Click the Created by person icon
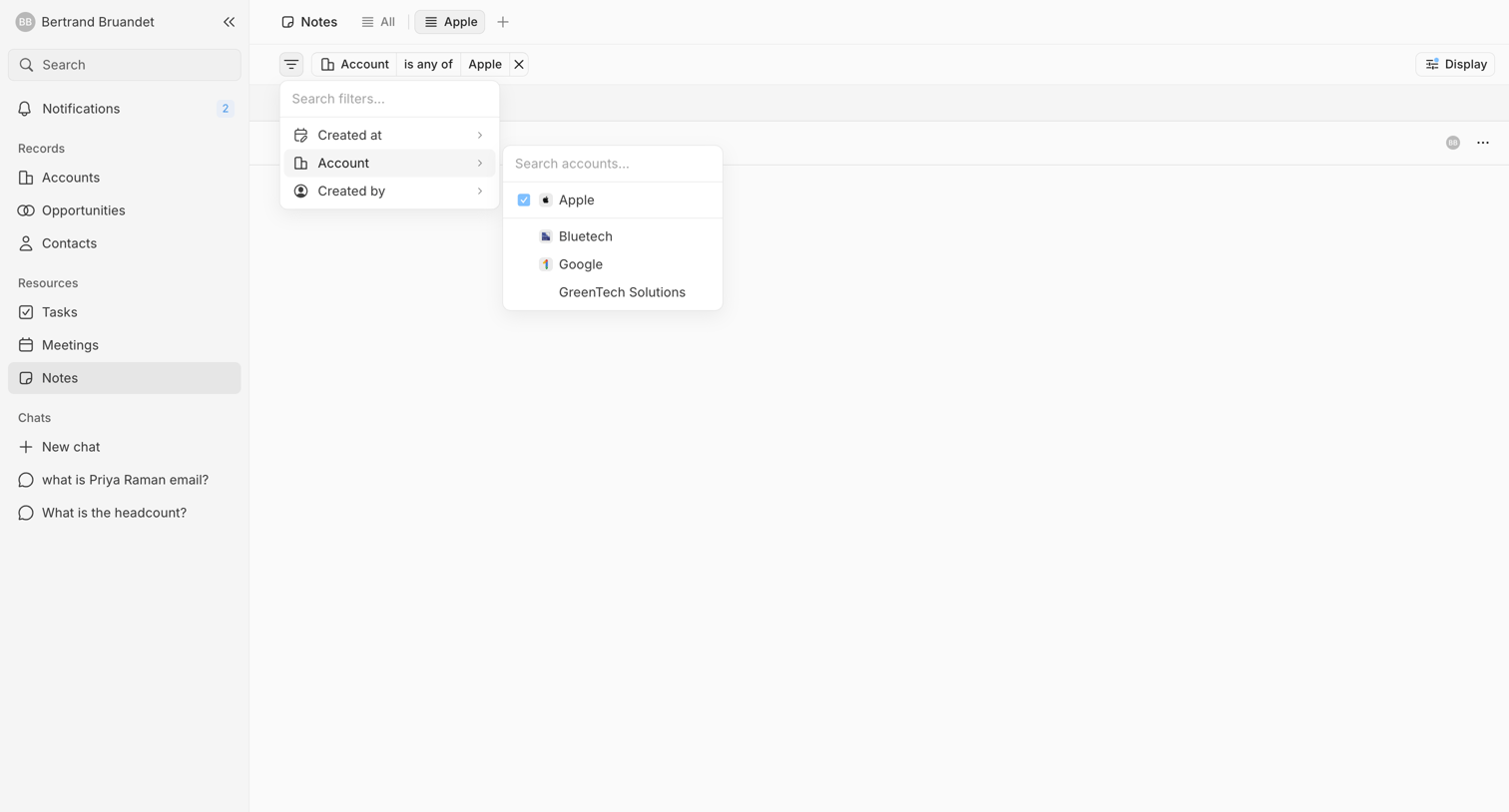The height and width of the screenshot is (812, 1509). pos(300,191)
